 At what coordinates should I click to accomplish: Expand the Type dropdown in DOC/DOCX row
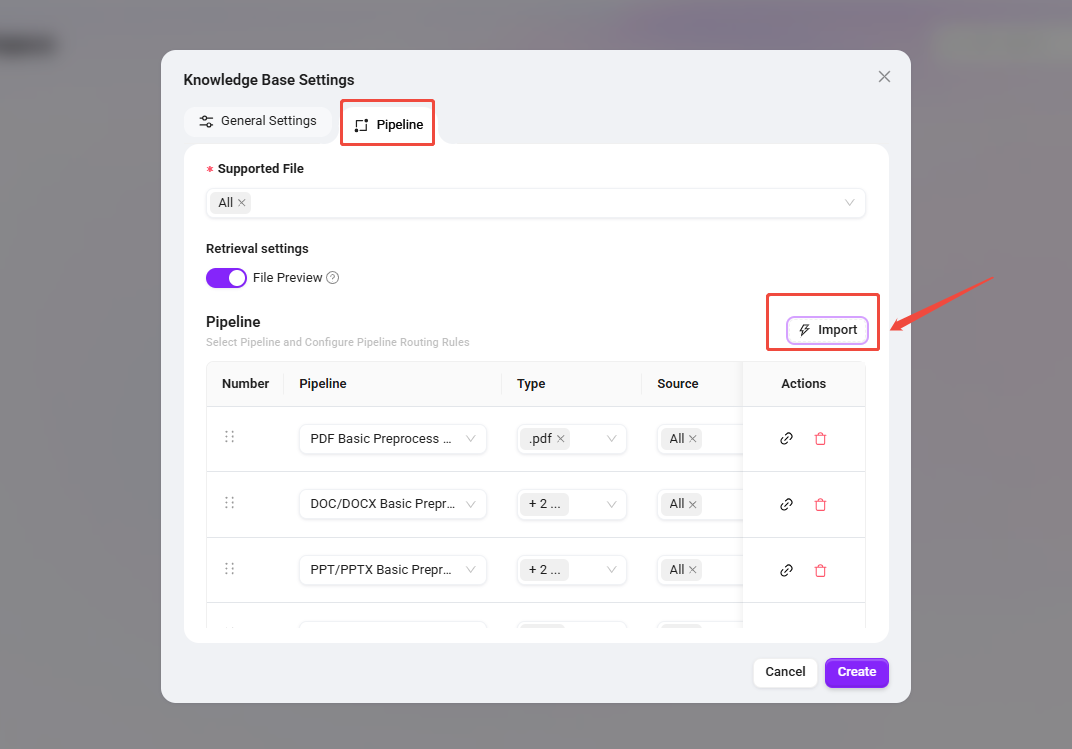click(x=611, y=504)
